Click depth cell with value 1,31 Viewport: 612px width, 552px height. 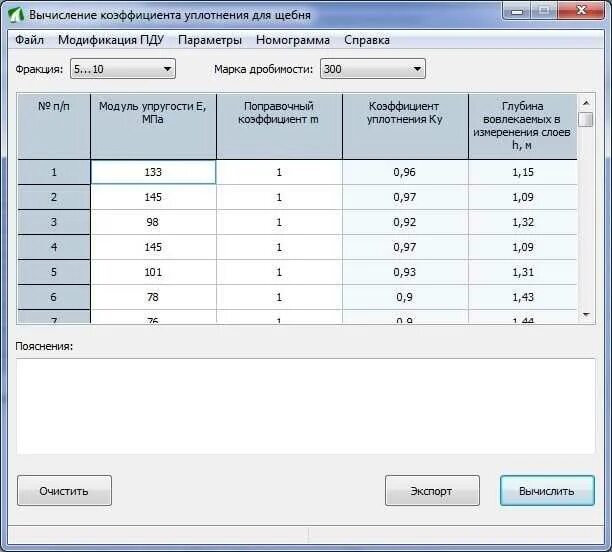(x=523, y=272)
